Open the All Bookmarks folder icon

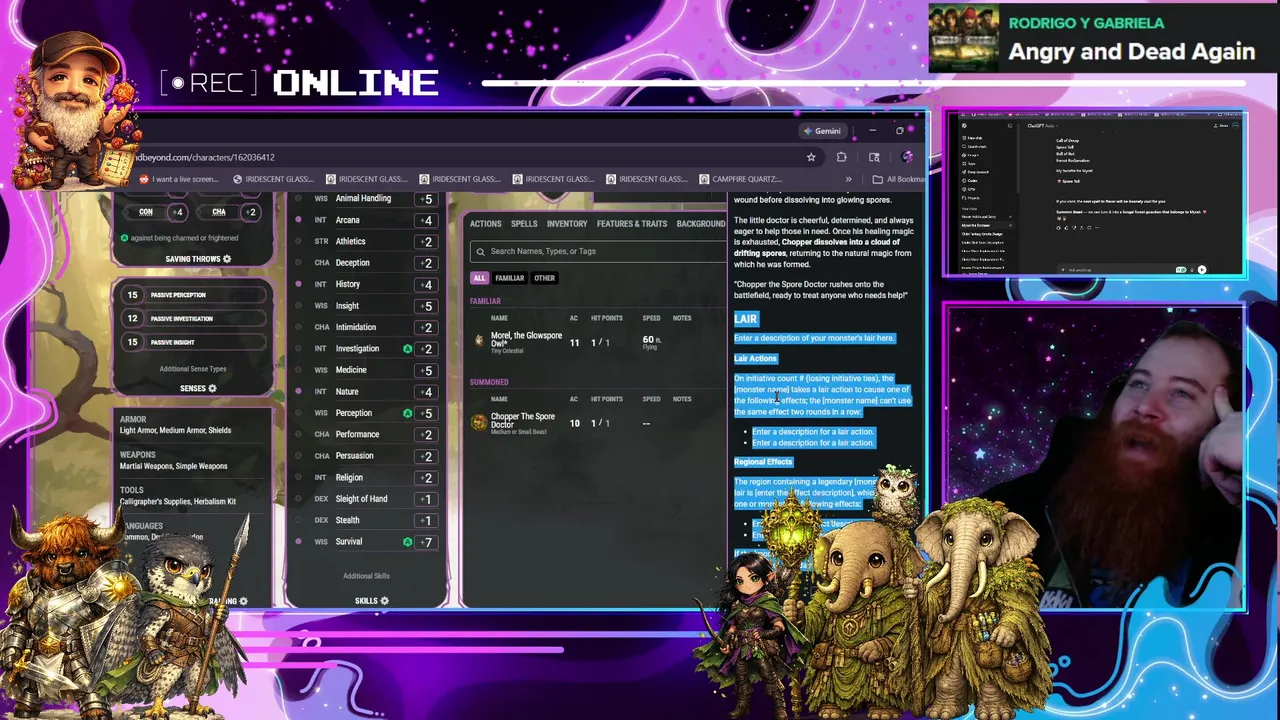click(x=877, y=179)
